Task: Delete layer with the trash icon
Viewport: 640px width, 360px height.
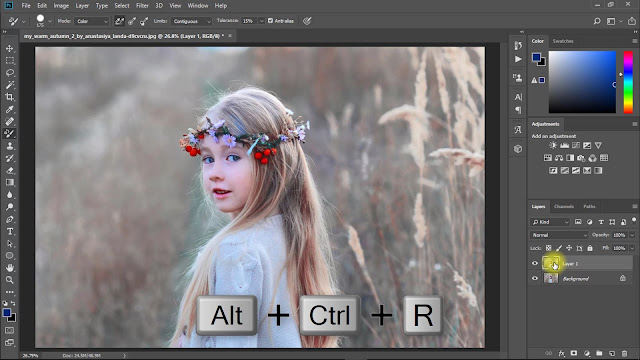Action: point(624,353)
